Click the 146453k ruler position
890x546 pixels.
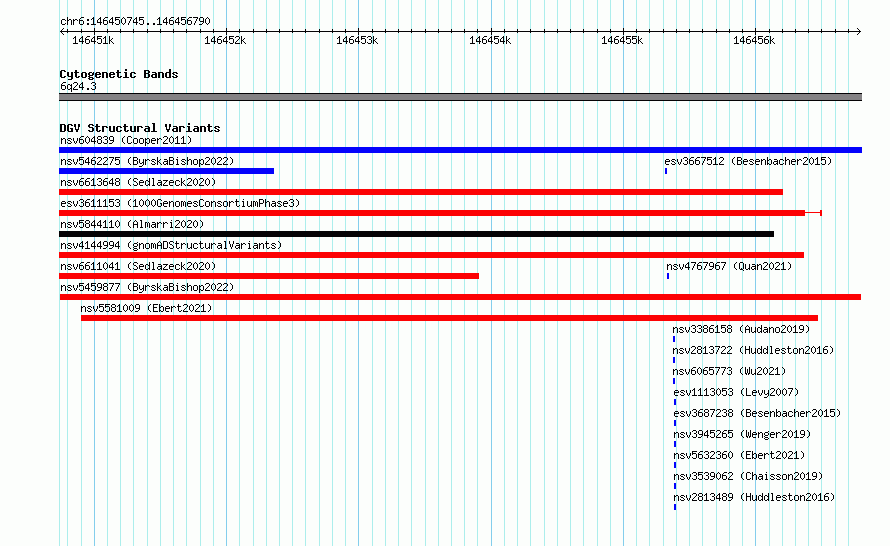tap(357, 40)
